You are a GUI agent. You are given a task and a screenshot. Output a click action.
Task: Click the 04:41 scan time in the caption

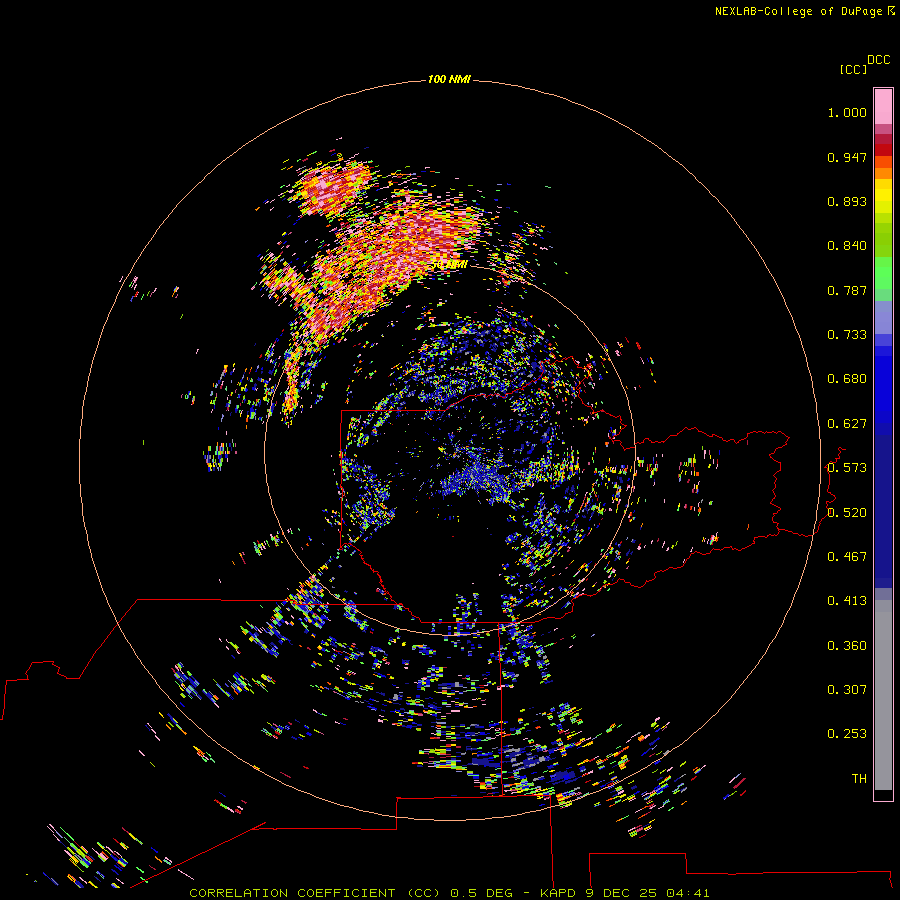[688, 893]
